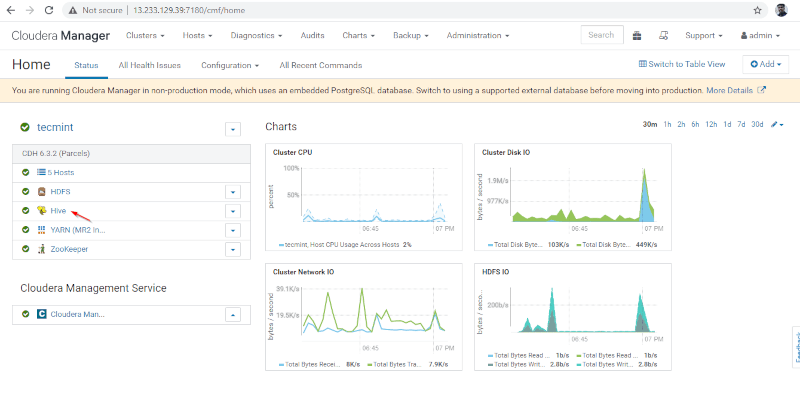Click Switch to Table View
The image size is (800, 409).
pos(682,64)
